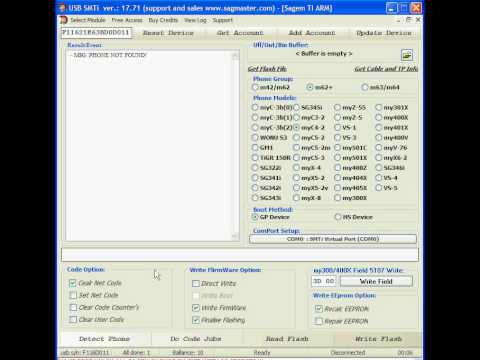The height and width of the screenshot is (360, 480).
Task: Select the m63/m64 phone group
Action: pyautogui.click(x=365, y=87)
